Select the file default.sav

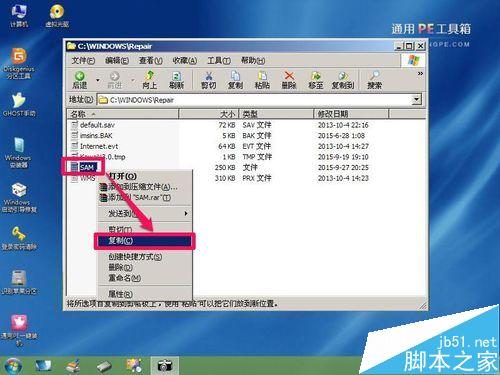93,125
